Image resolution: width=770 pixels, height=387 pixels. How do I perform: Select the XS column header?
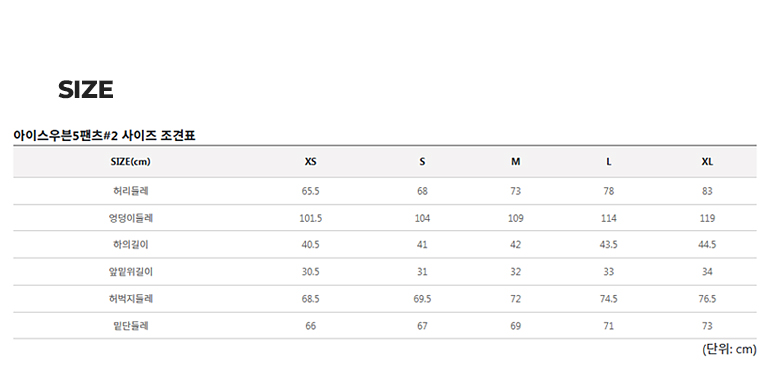click(x=310, y=162)
